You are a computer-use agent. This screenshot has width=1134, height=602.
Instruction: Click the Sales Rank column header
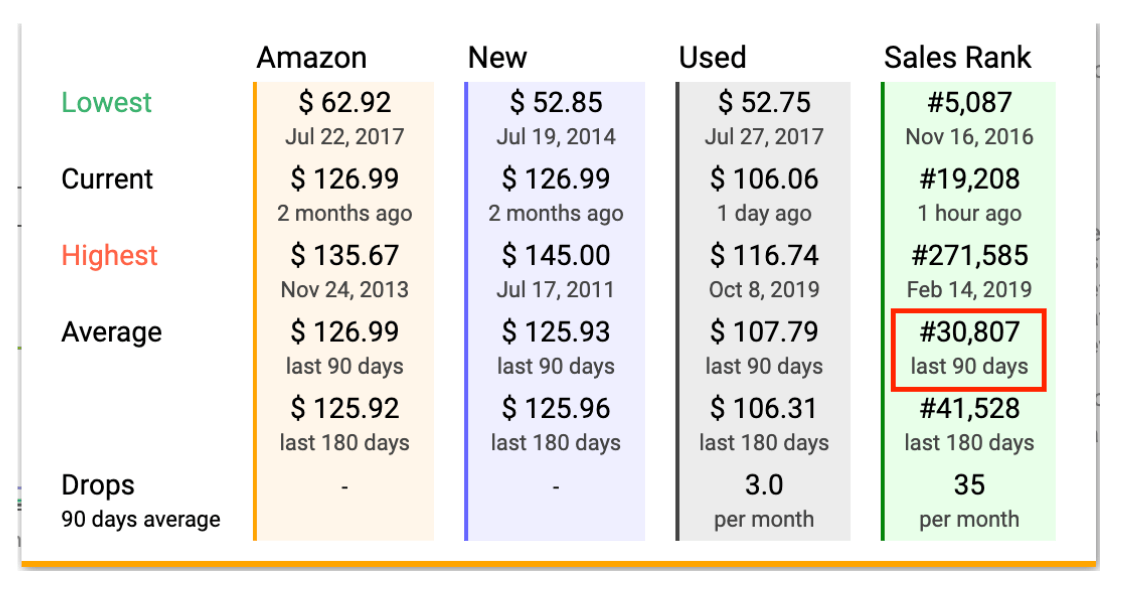coord(958,58)
